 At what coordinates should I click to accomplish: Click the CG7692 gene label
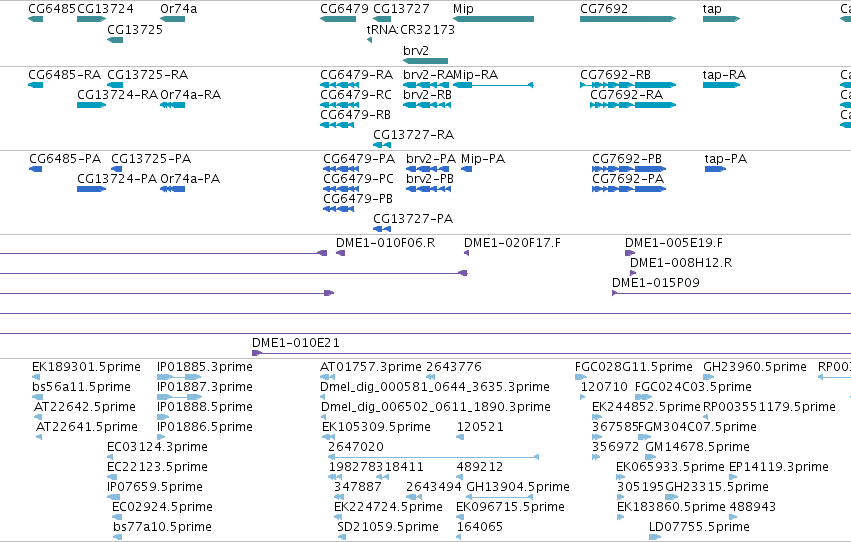pos(604,9)
